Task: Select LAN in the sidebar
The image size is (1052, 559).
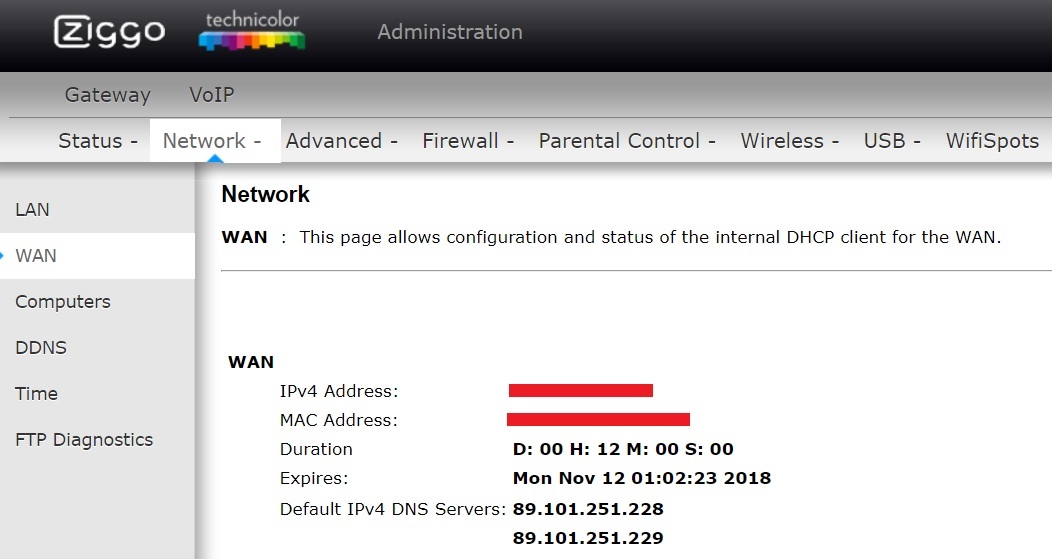Action: tap(32, 210)
